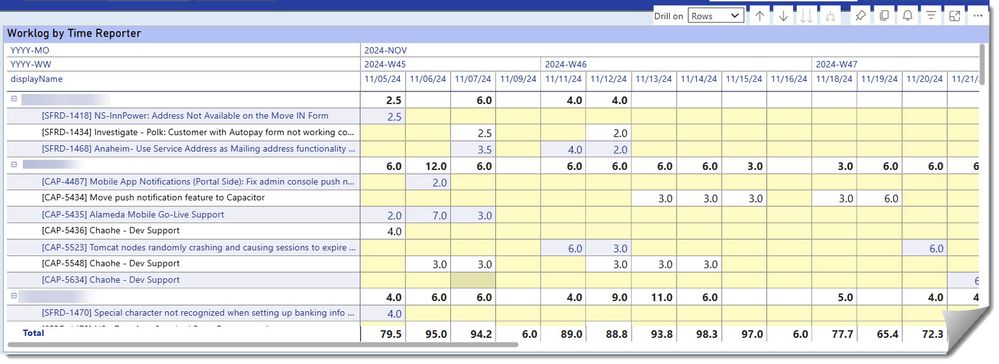This screenshot has width=999, height=364.
Task: Click the 95.0 total for 11/06/24
Action: (436, 334)
